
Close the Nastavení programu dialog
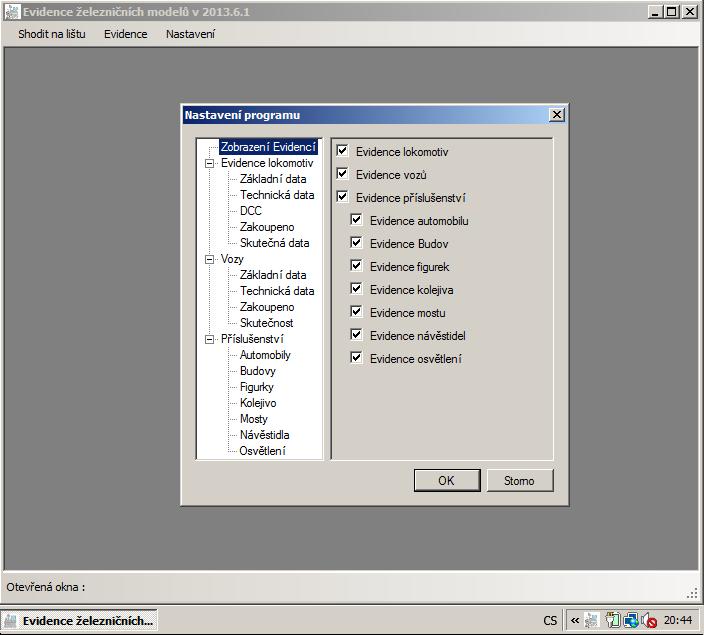point(557,115)
